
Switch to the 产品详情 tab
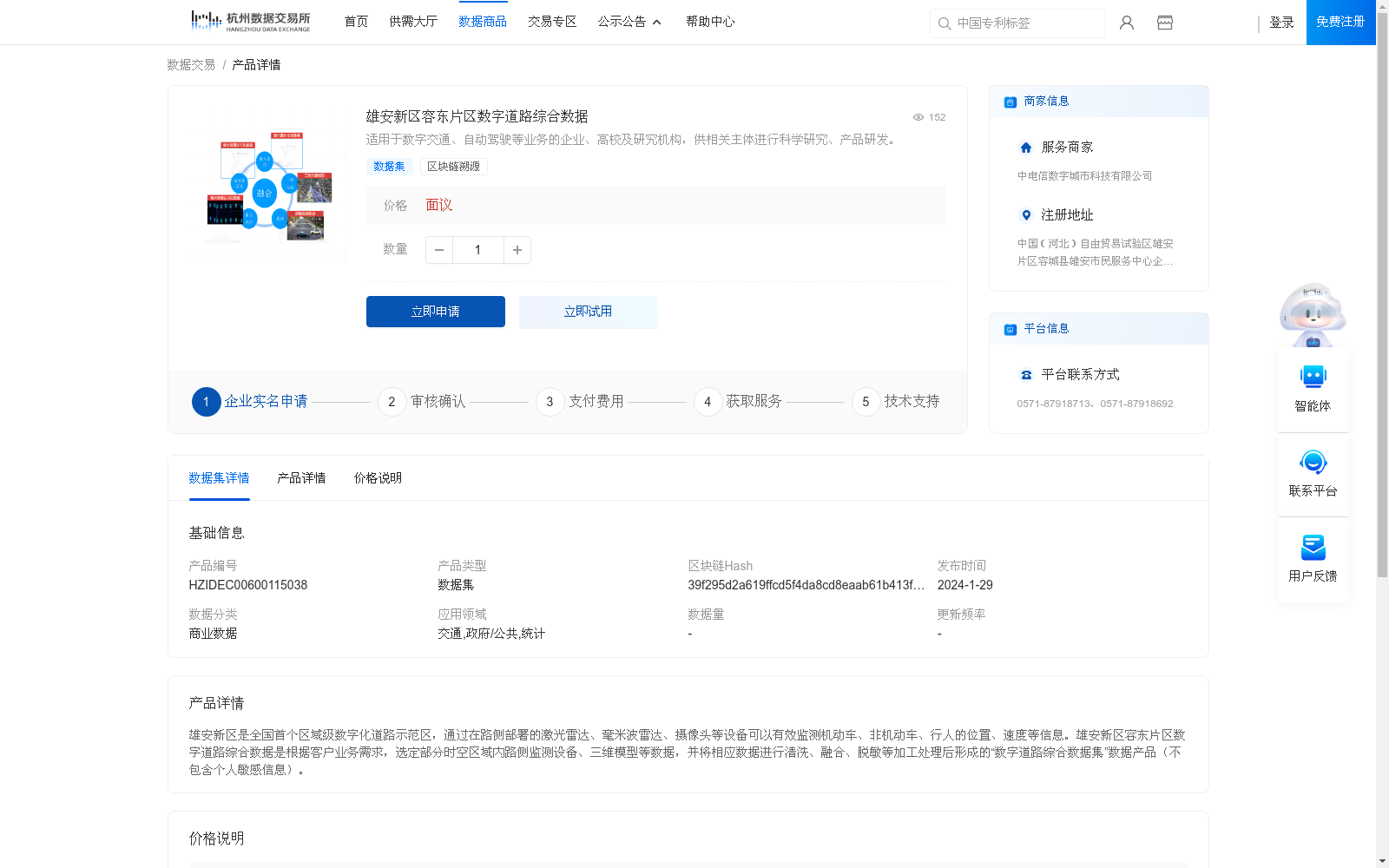(x=301, y=478)
